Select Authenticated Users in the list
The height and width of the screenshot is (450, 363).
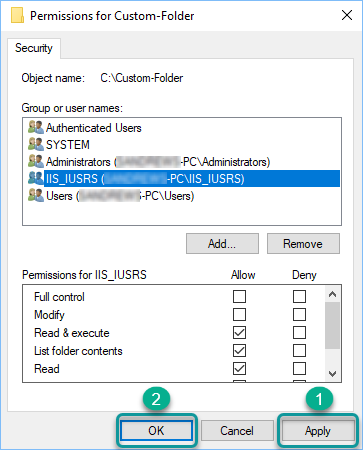(x=94, y=128)
